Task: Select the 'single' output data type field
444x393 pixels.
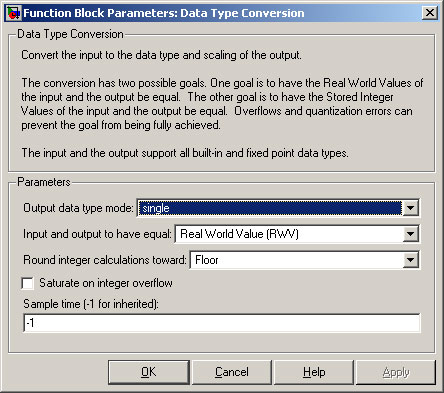Action: (x=270, y=208)
